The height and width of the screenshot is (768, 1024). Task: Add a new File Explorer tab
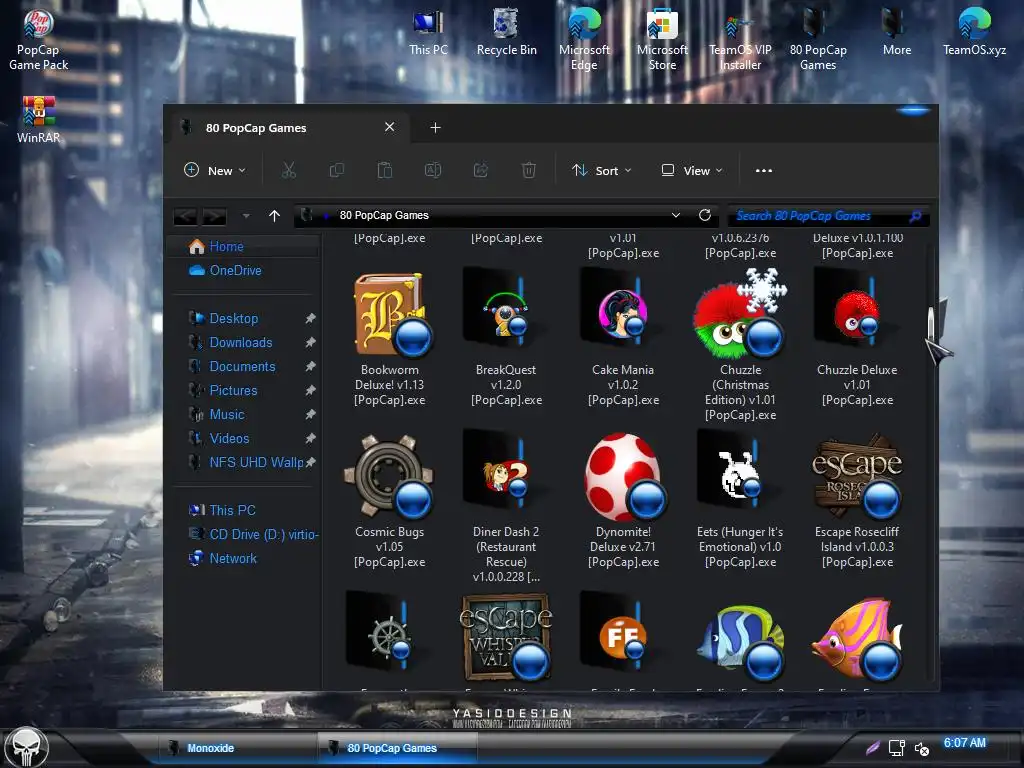(x=436, y=127)
